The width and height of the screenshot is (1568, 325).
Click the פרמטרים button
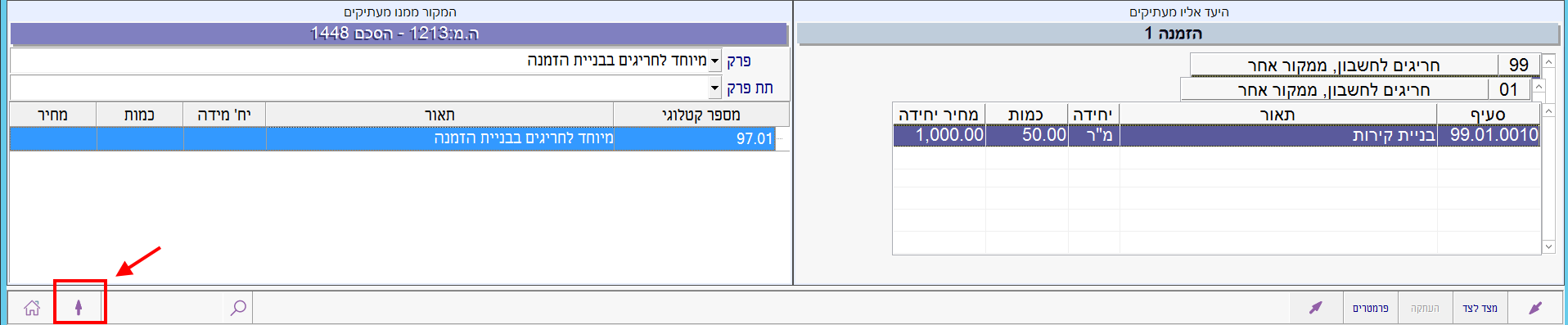click(x=1370, y=308)
